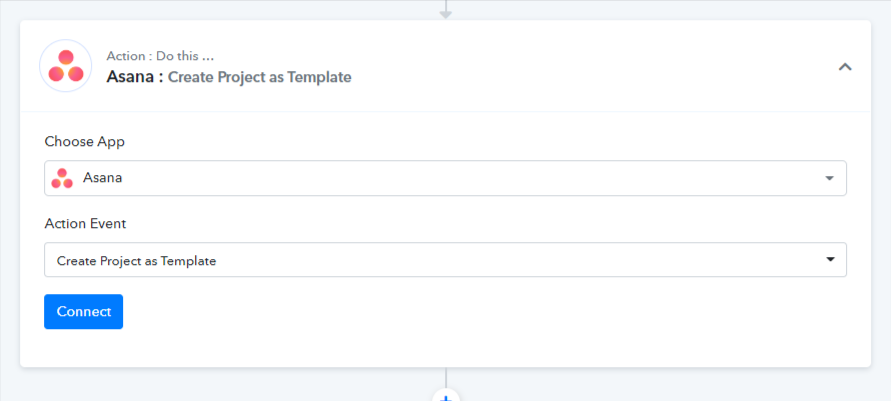Viewport: 891px width, 401px height.
Task: Click the gray caret in the Choose App field
Action: tap(829, 178)
